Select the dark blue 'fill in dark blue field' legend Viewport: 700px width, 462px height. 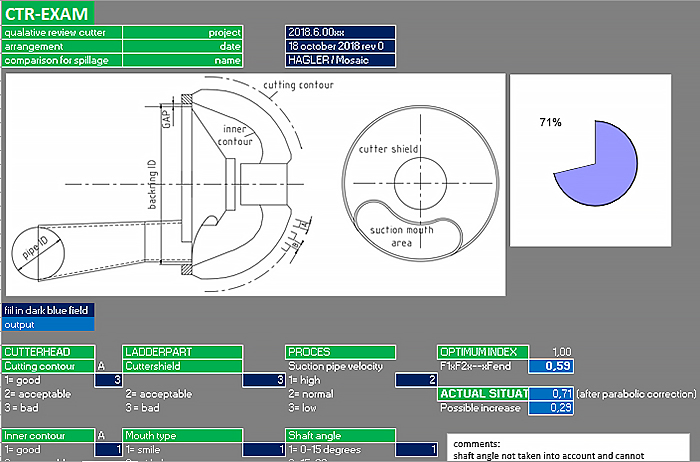pyautogui.click(x=47, y=310)
